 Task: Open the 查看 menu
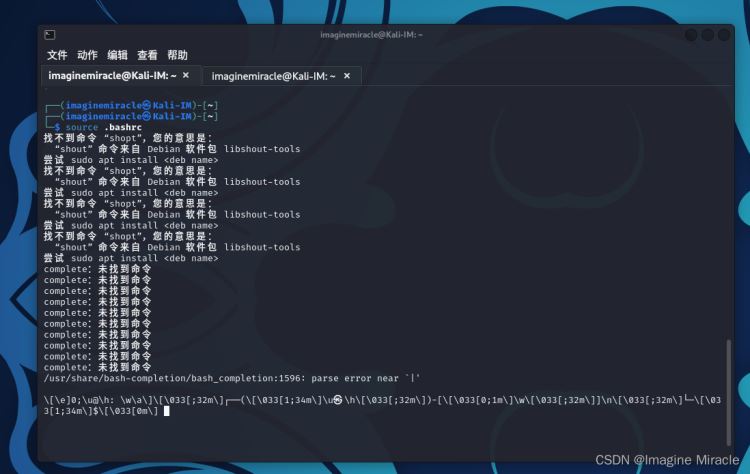click(x=147, y=55)
